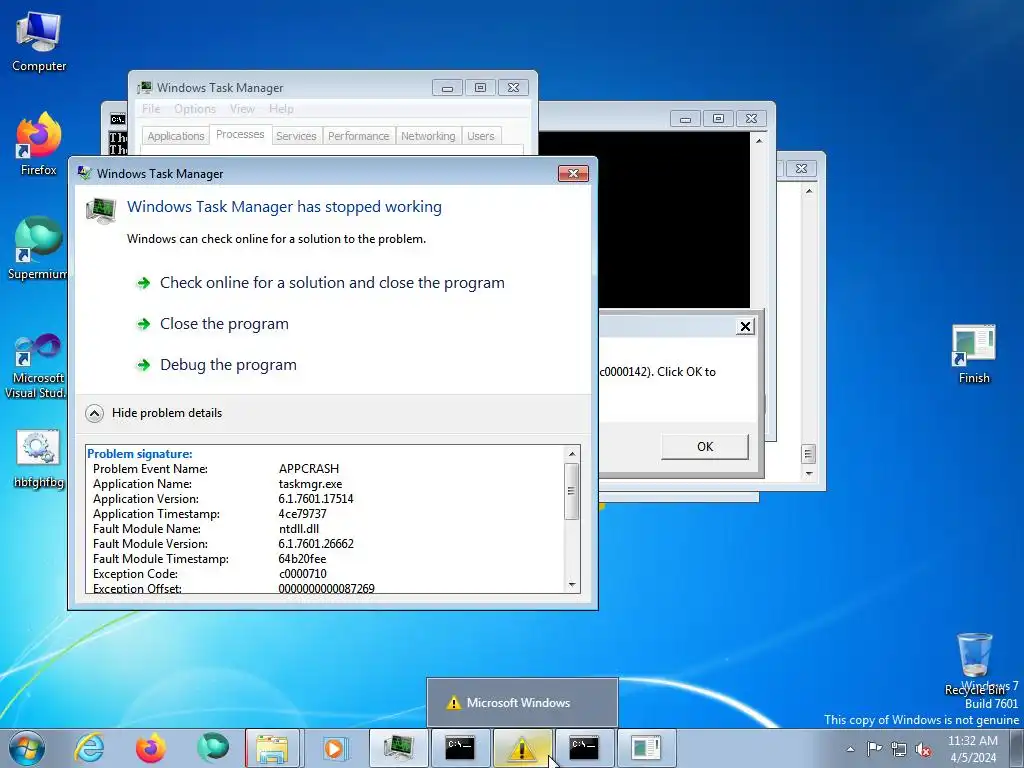Launch Firefox from the taskbar

[150, 748]
